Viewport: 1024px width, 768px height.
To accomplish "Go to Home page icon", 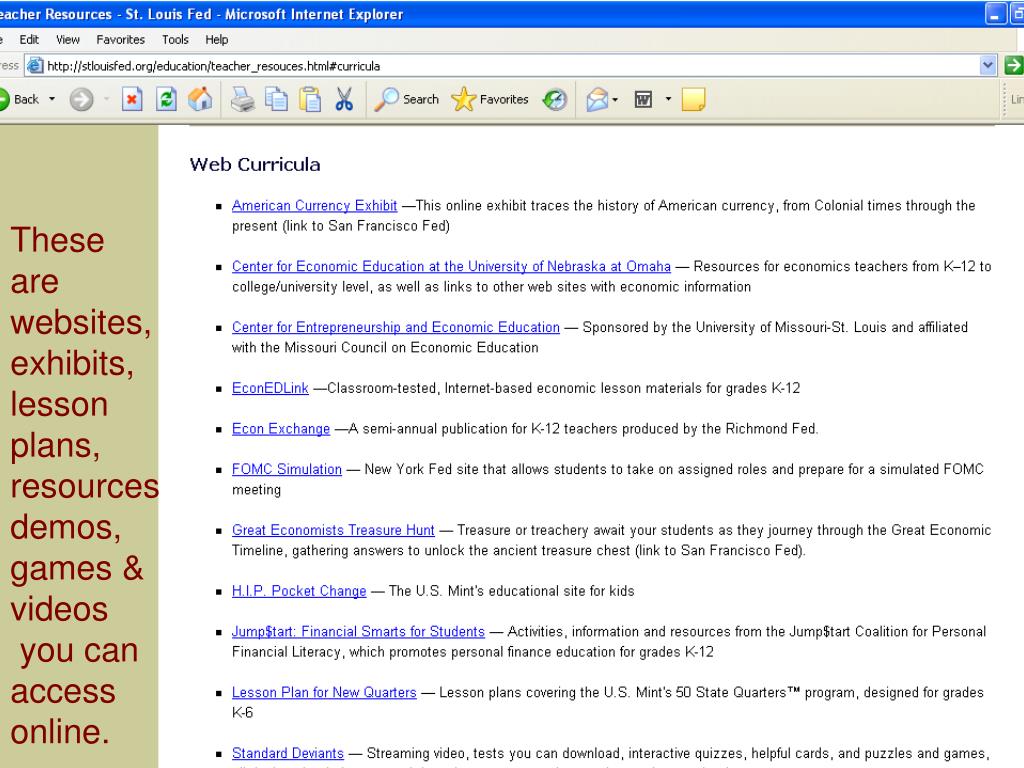I will pos(200,99).
